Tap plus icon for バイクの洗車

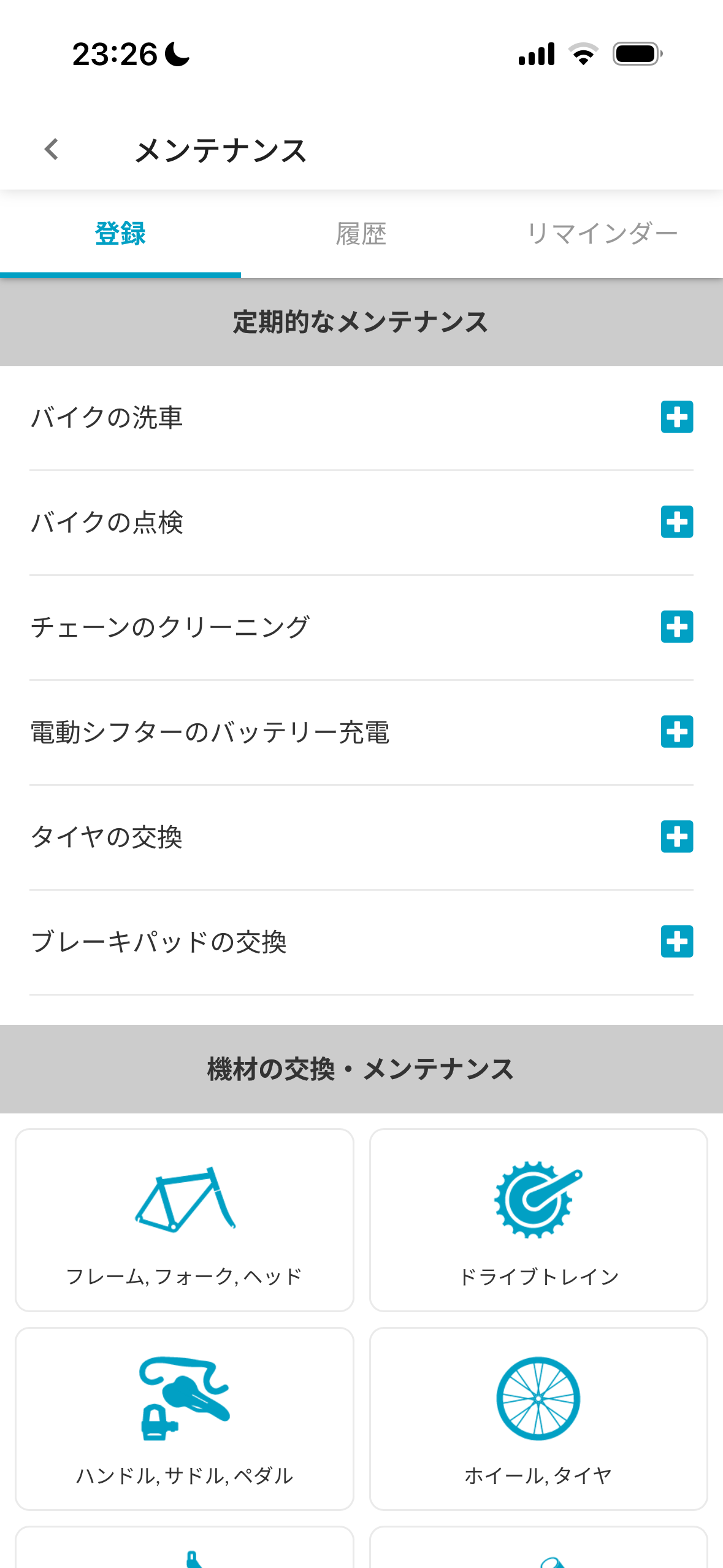coord(676,417)
